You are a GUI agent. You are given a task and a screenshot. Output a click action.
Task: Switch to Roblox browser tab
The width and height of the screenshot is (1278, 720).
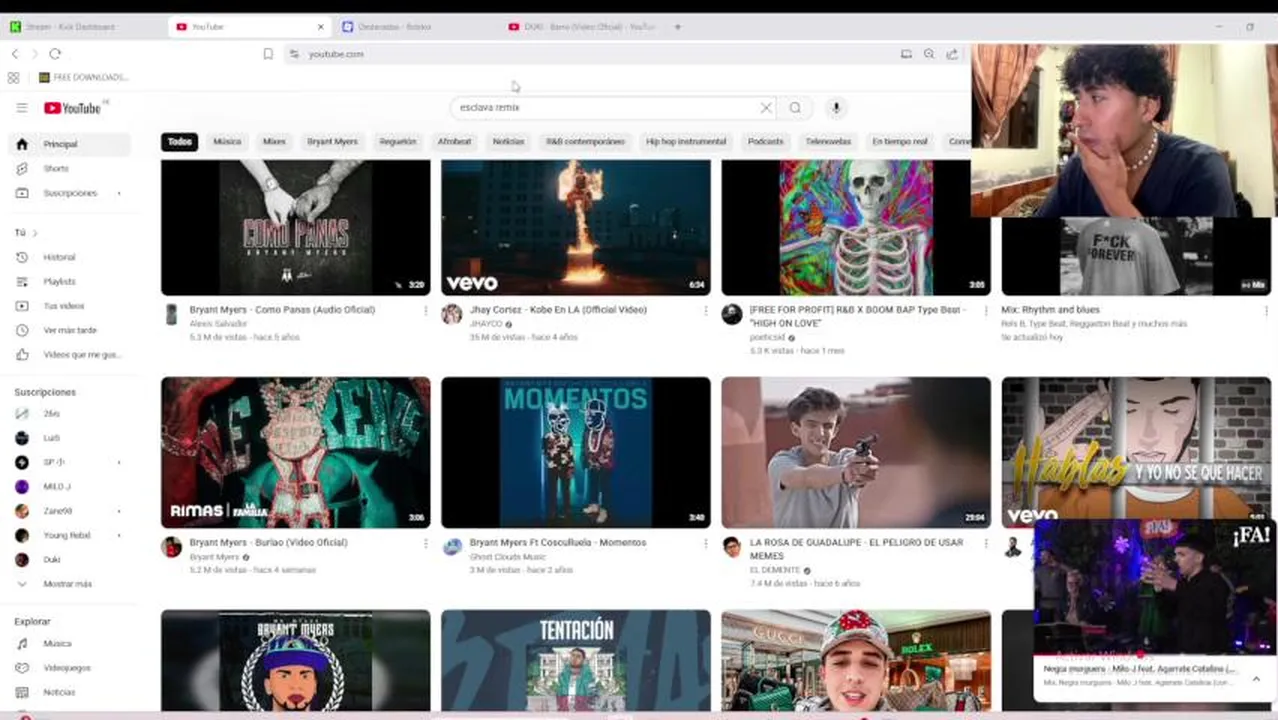coord(415,27)
